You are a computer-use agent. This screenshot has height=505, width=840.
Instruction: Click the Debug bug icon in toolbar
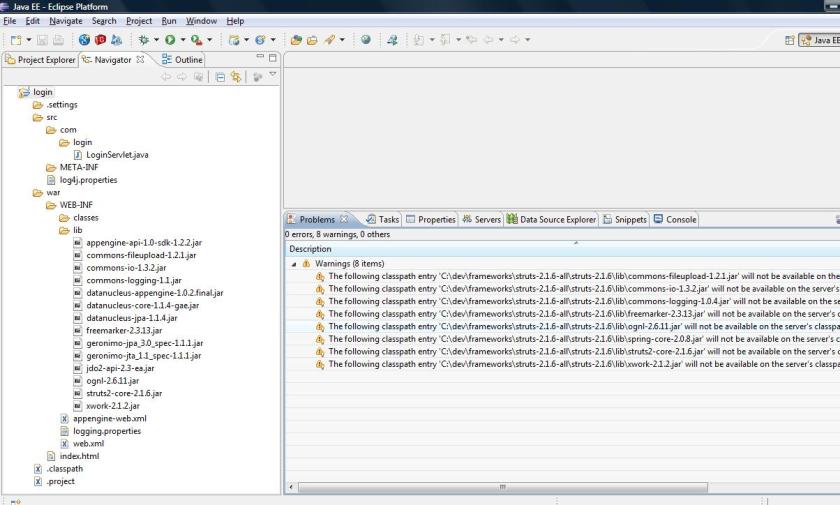(x=144, y=40)
